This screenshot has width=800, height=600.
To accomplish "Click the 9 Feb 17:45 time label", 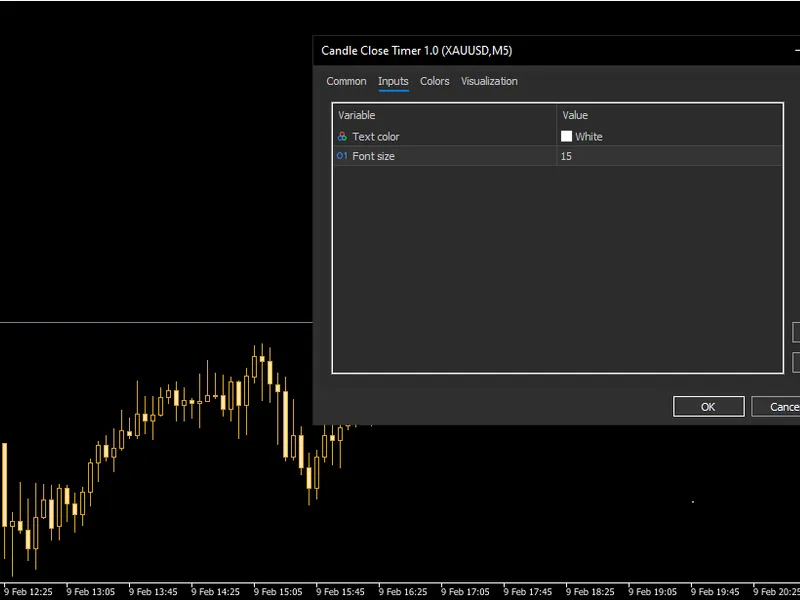I will click(x=528, y=592).
